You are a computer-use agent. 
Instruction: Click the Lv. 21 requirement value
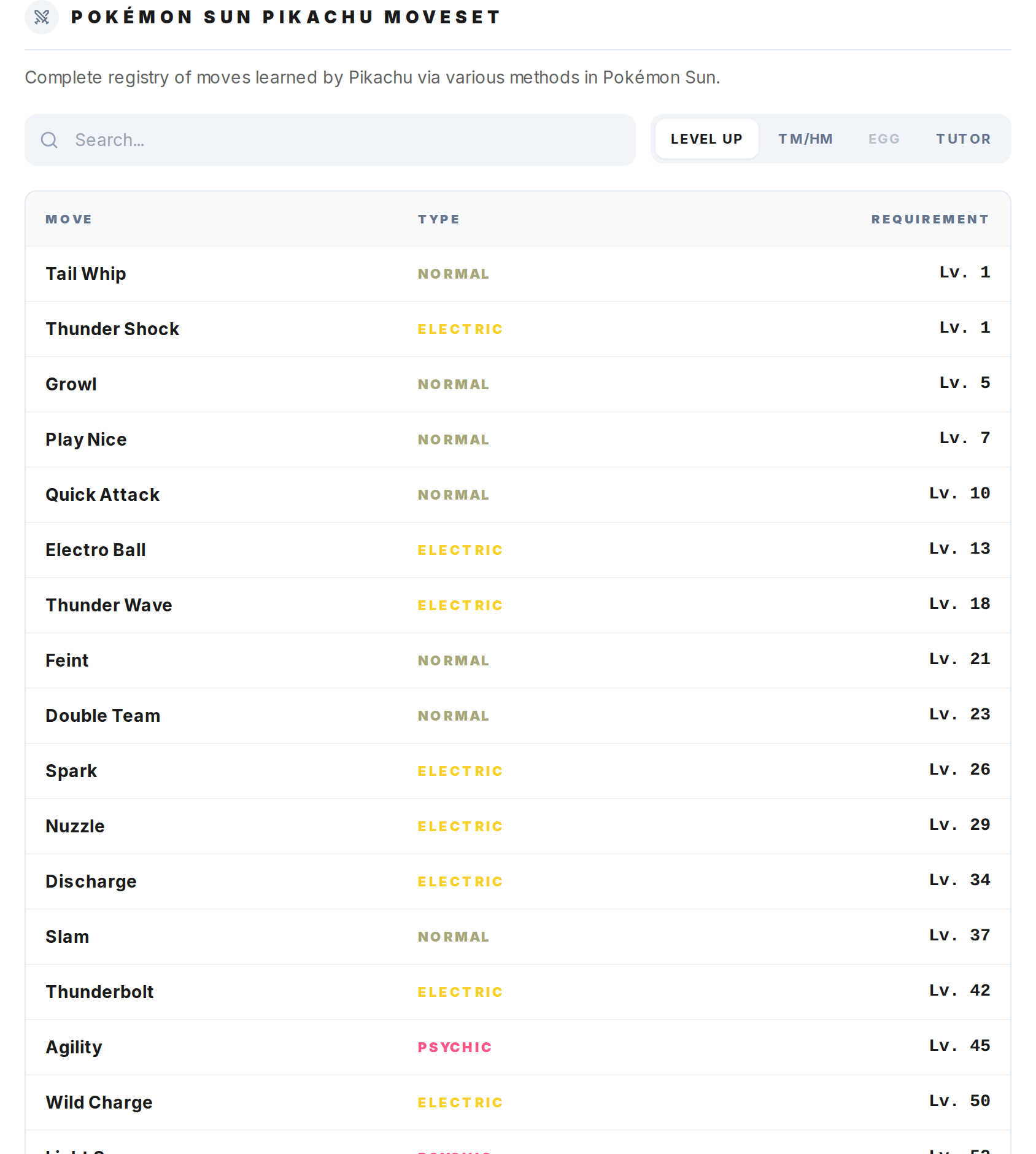point(960,659)
